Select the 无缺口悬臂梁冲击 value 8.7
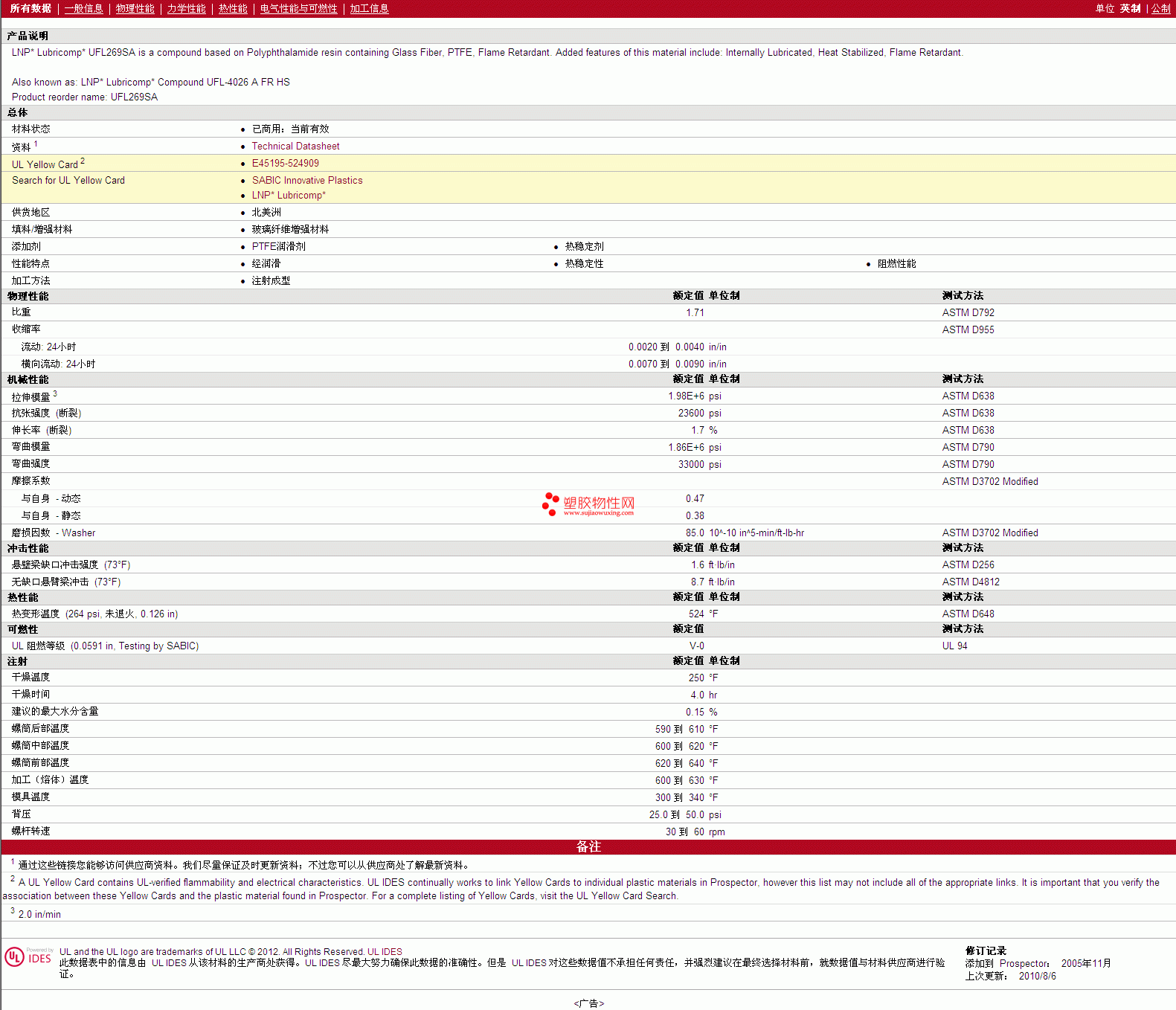 click(x=698, y=582)
